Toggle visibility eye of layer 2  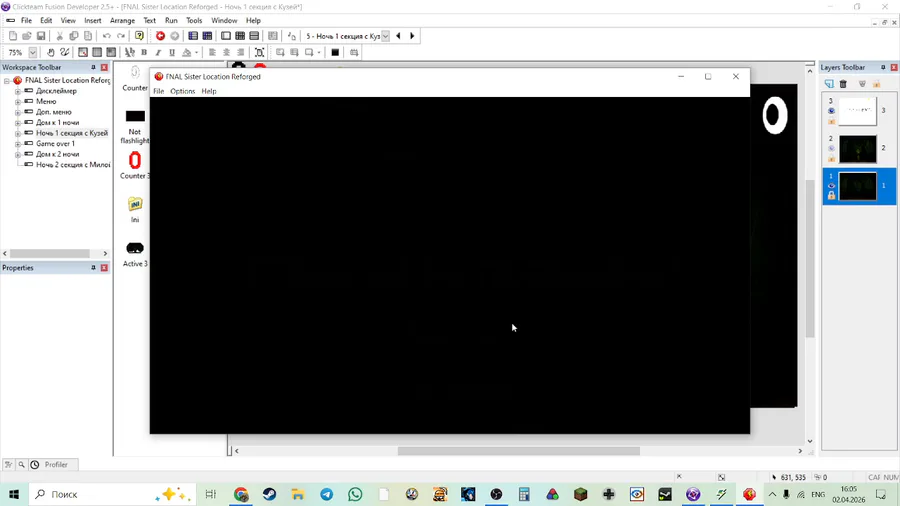(831, 149)
